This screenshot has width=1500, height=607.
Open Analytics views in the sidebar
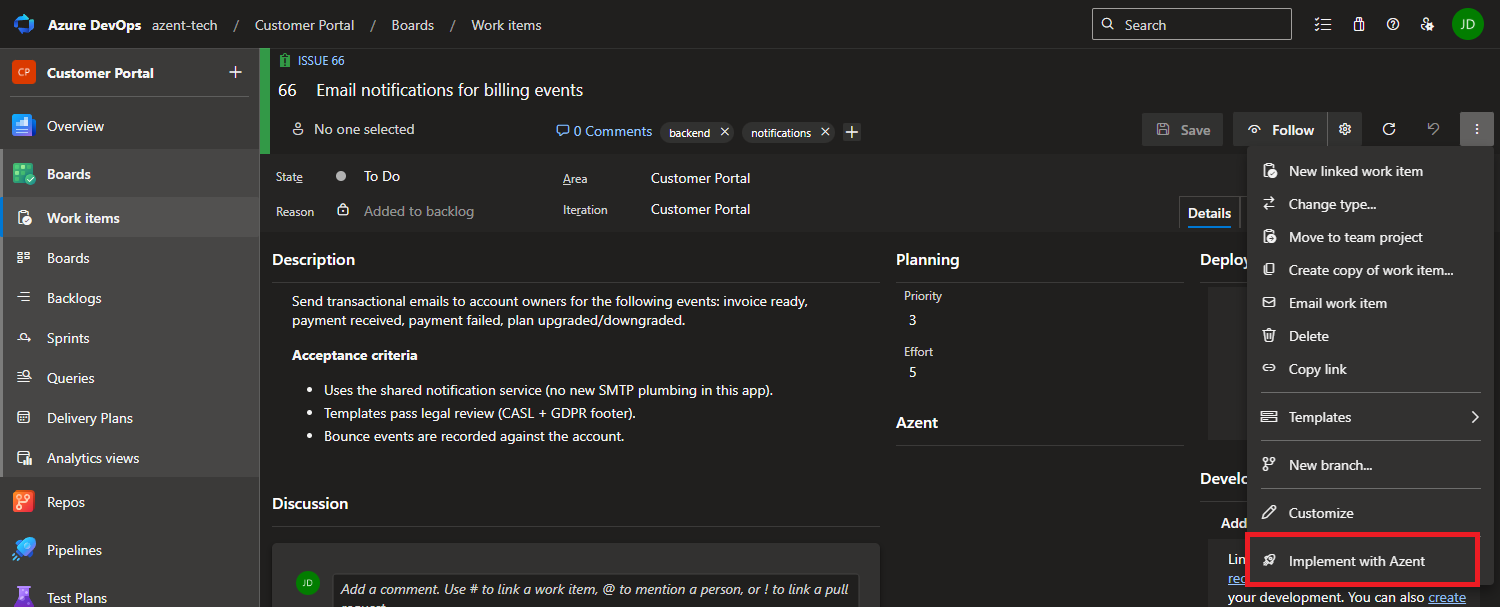pos(129,458)
